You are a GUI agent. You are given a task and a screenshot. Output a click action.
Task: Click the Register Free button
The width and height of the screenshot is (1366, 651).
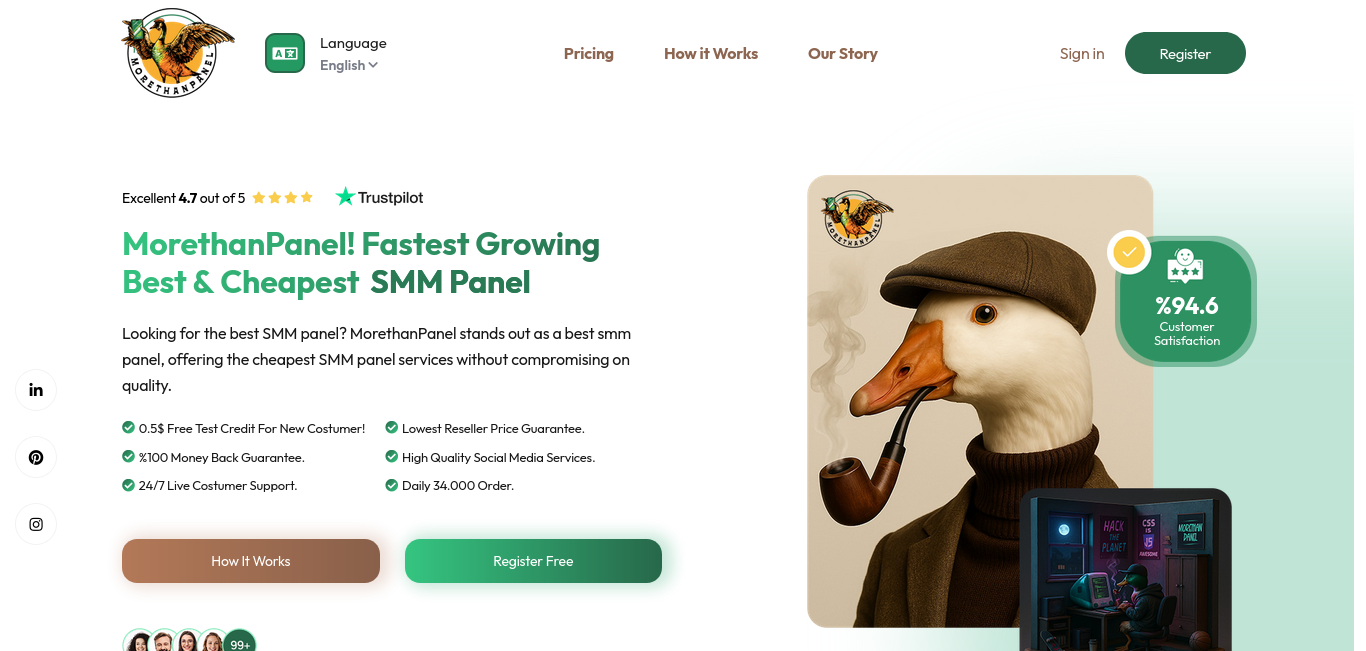533,561
